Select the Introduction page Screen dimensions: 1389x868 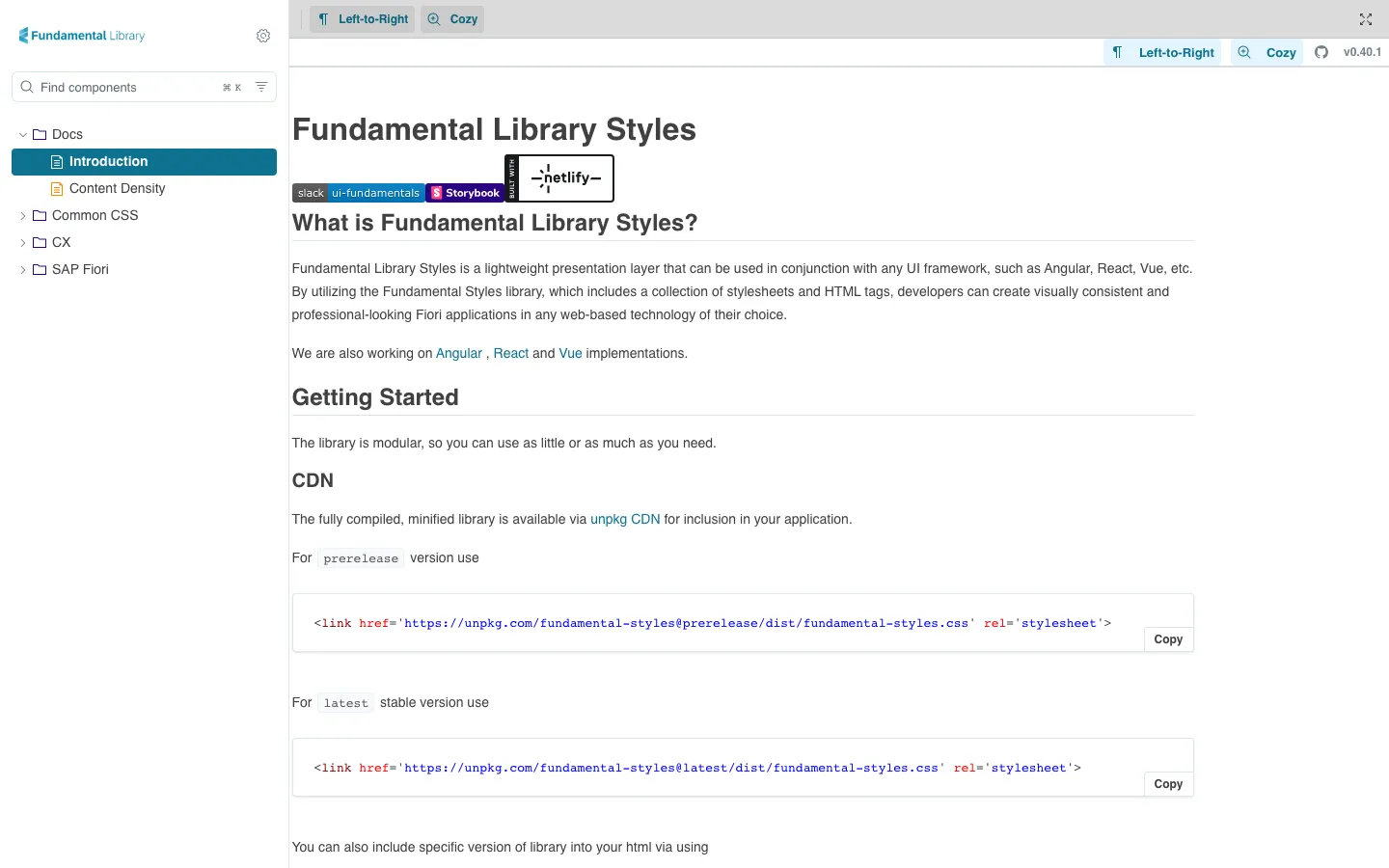pyautogui.click(x=144, y=162)
